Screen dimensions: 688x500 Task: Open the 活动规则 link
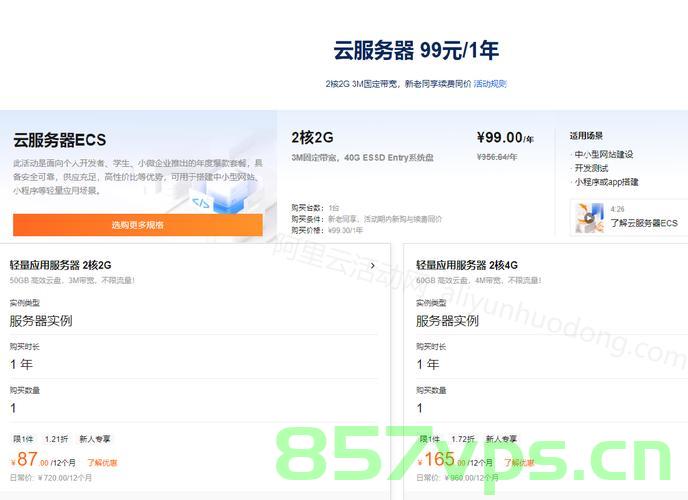tap(490, 84)
